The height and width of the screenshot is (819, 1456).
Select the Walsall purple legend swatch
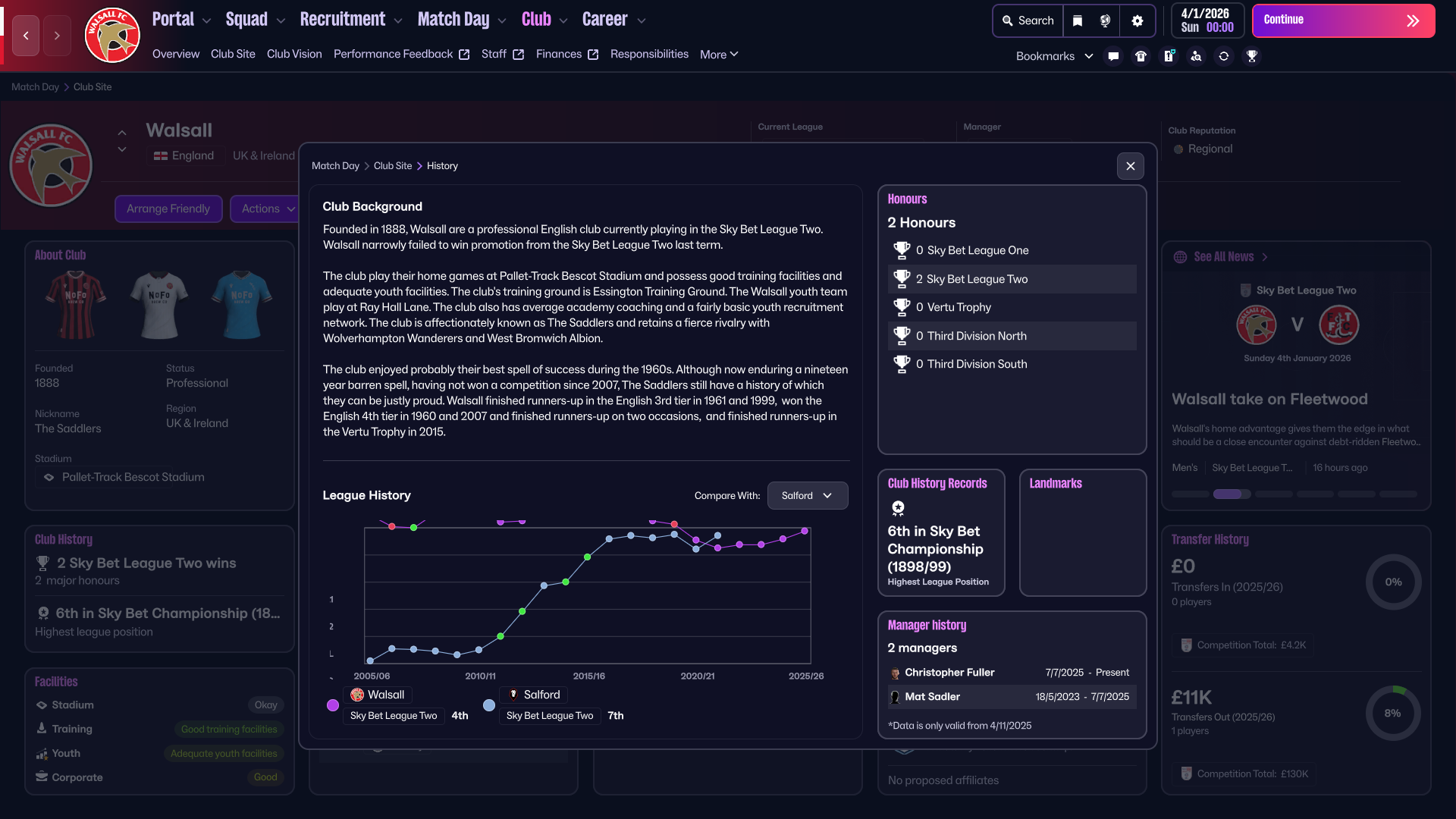[332, 705]
